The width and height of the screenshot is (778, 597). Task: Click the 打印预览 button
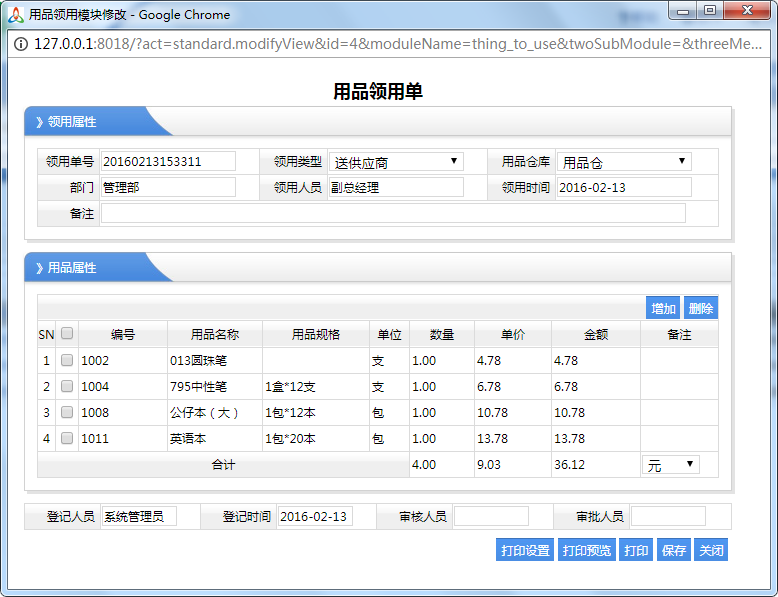coord(585,550)
